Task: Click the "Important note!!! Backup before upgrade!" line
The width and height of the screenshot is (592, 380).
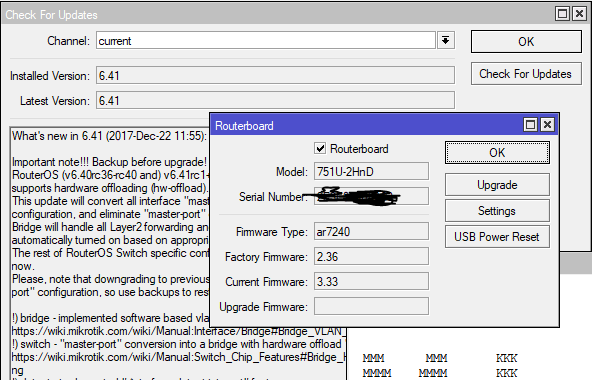Action: (x=109, y=162)
